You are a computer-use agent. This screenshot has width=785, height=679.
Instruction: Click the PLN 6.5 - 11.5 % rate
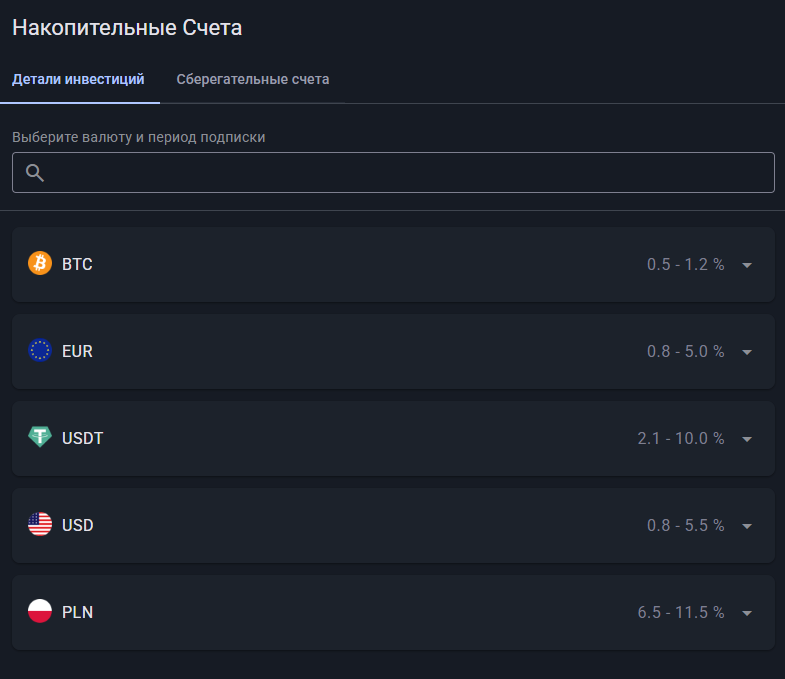click(681, 612)
